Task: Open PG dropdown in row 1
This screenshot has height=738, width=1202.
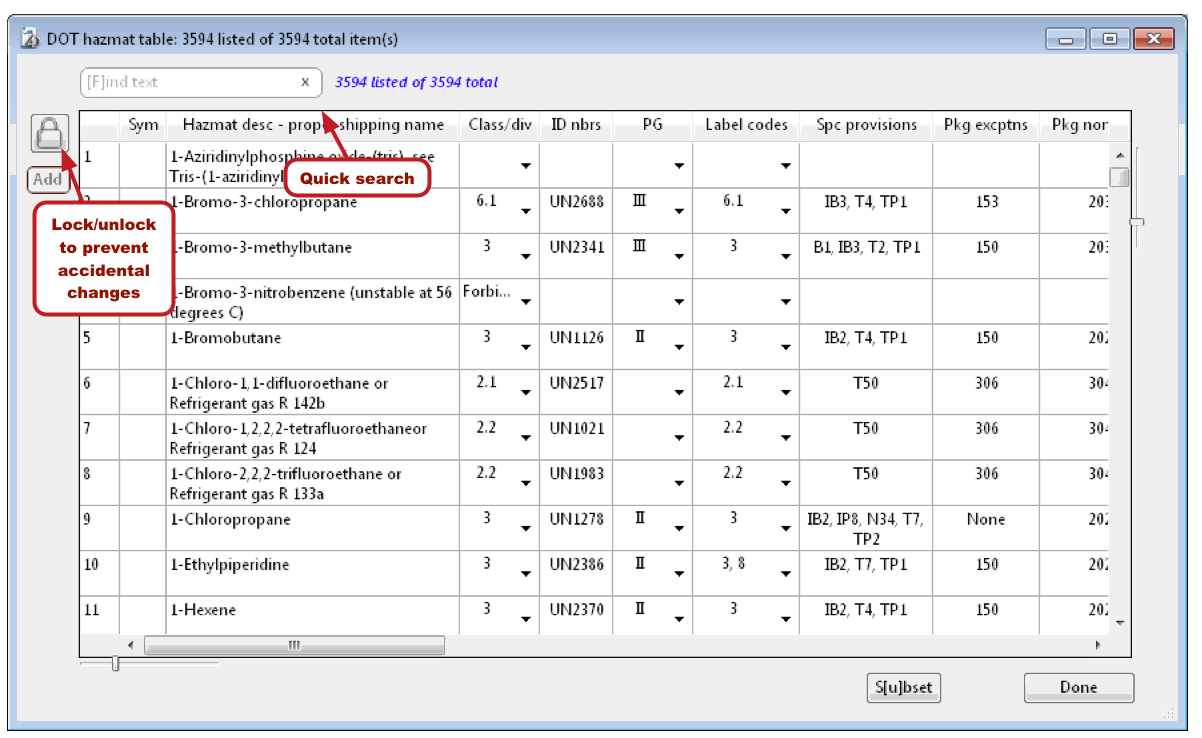Action: (x=679, y=166)
